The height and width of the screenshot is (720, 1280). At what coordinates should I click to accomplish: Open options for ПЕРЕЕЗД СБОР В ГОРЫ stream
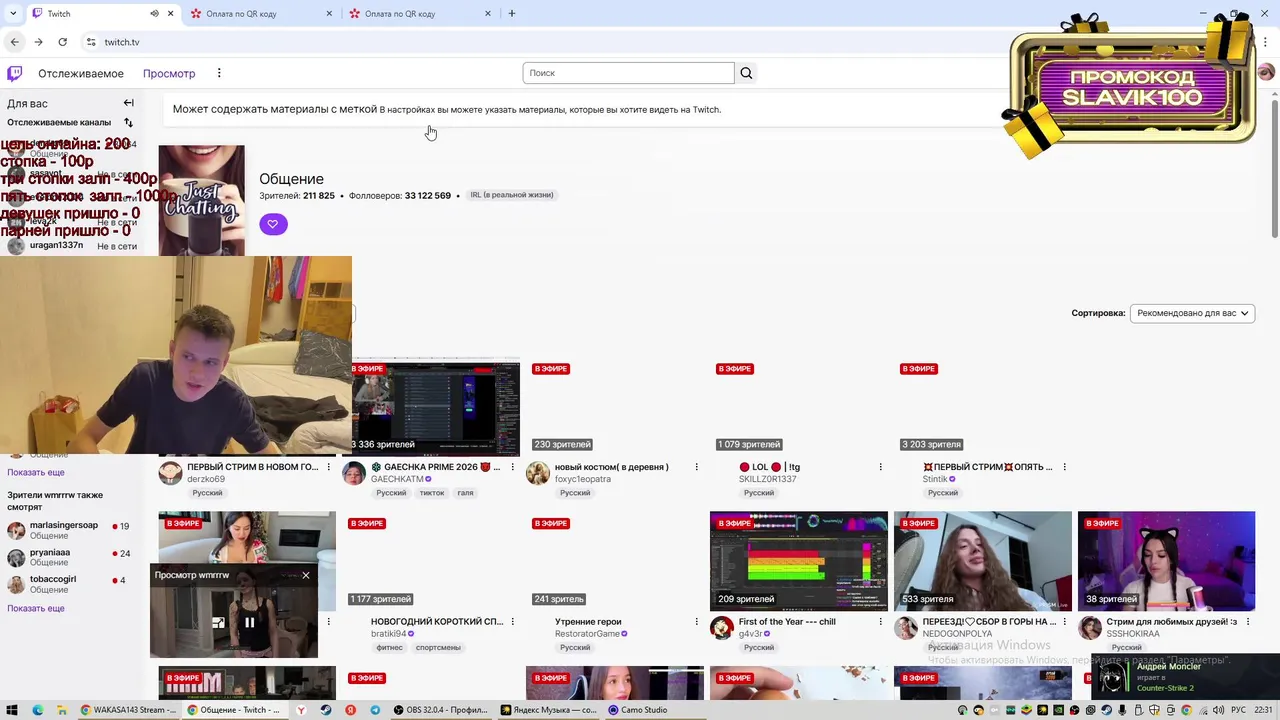pyautogui.click(x=1065, y=622)
